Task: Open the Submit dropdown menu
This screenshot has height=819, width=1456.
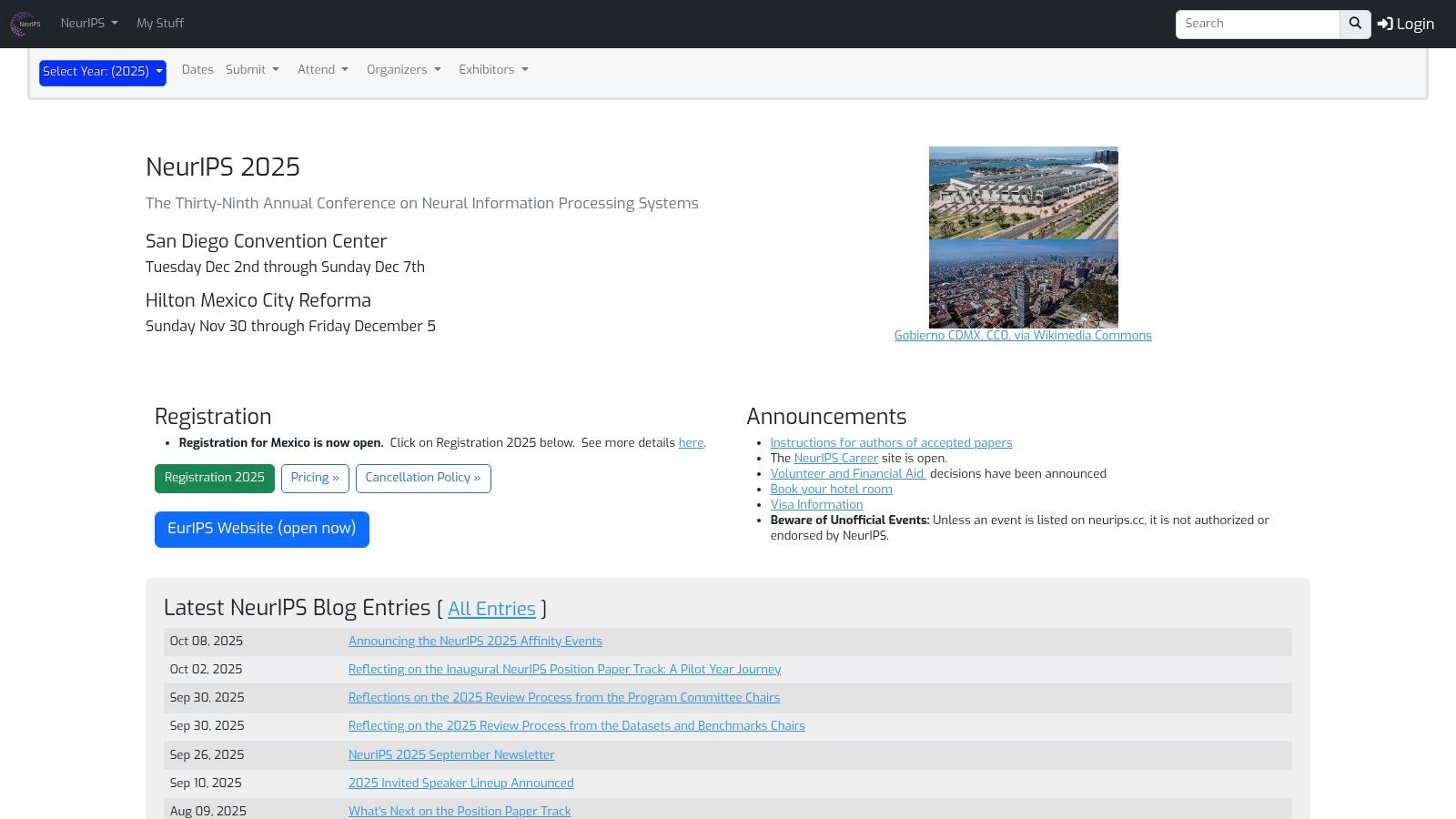Action: coord(252,70)
